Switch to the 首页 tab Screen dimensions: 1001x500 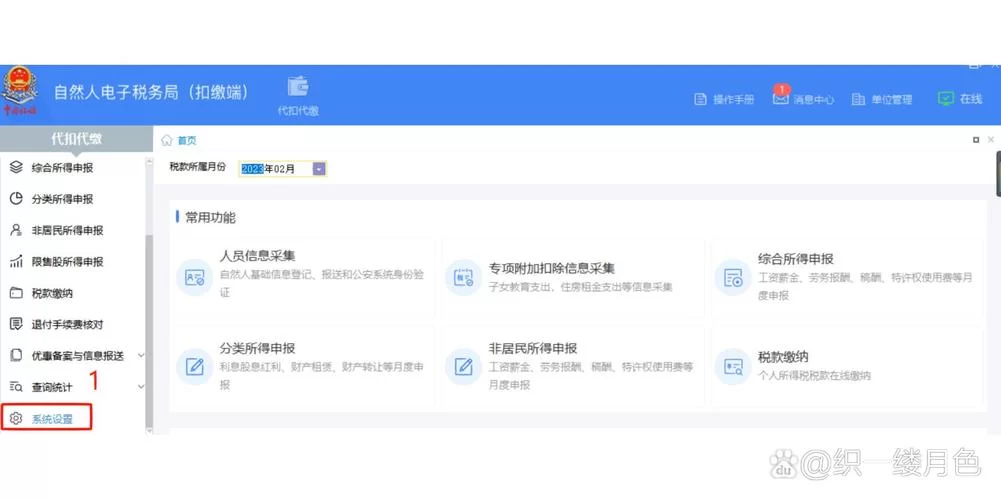pyautogui.click(x=187, y=140)
